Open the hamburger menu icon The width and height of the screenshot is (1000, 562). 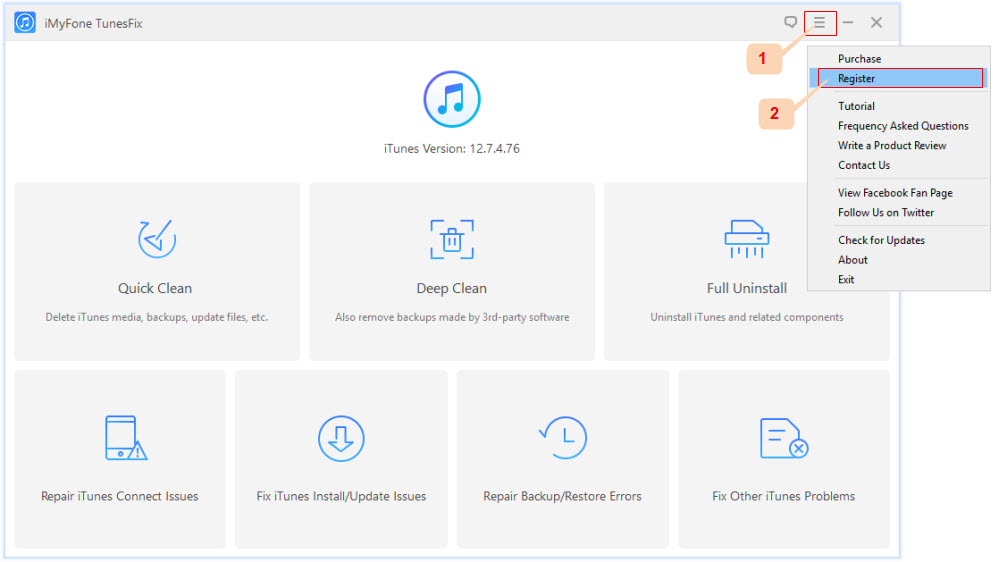(x=820, y=23)
